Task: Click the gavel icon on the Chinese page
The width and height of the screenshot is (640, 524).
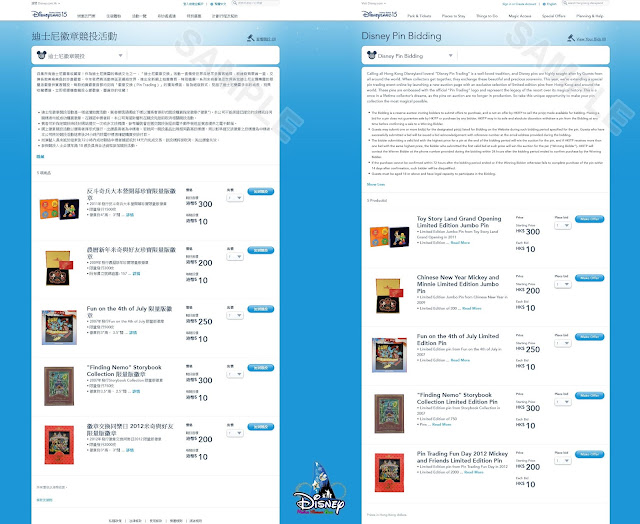Action: pos(251,38)
